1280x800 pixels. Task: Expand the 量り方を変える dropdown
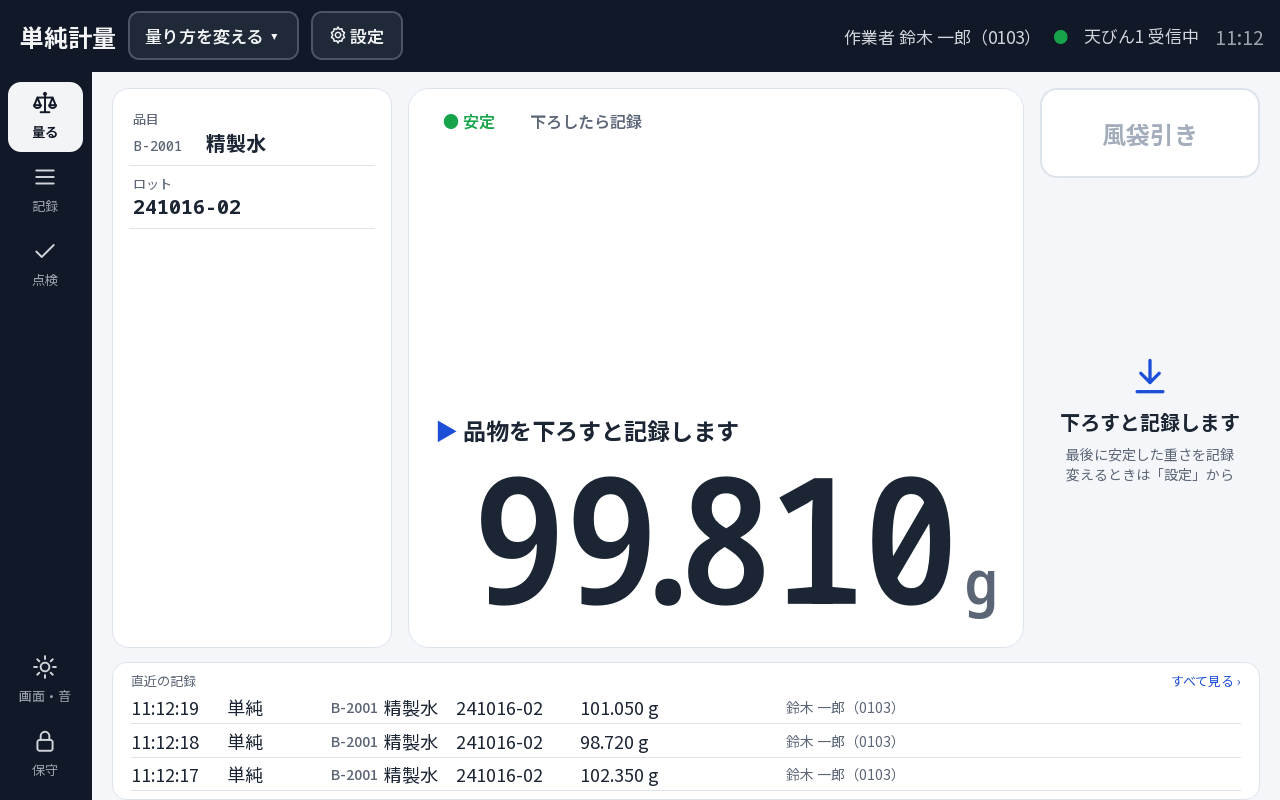(x=213, y=36)
